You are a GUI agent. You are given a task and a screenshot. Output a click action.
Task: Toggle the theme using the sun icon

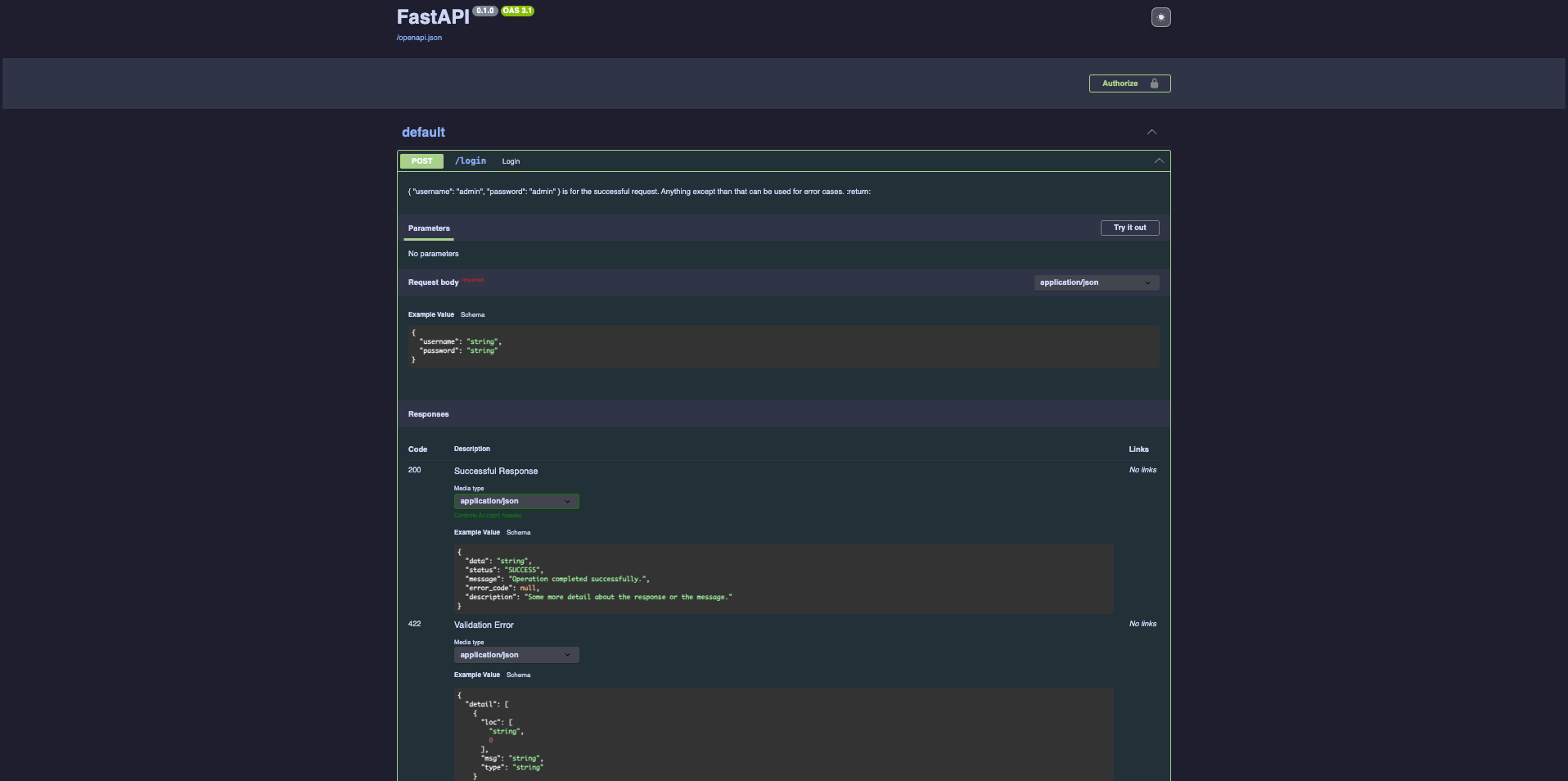pos(1160,16)
